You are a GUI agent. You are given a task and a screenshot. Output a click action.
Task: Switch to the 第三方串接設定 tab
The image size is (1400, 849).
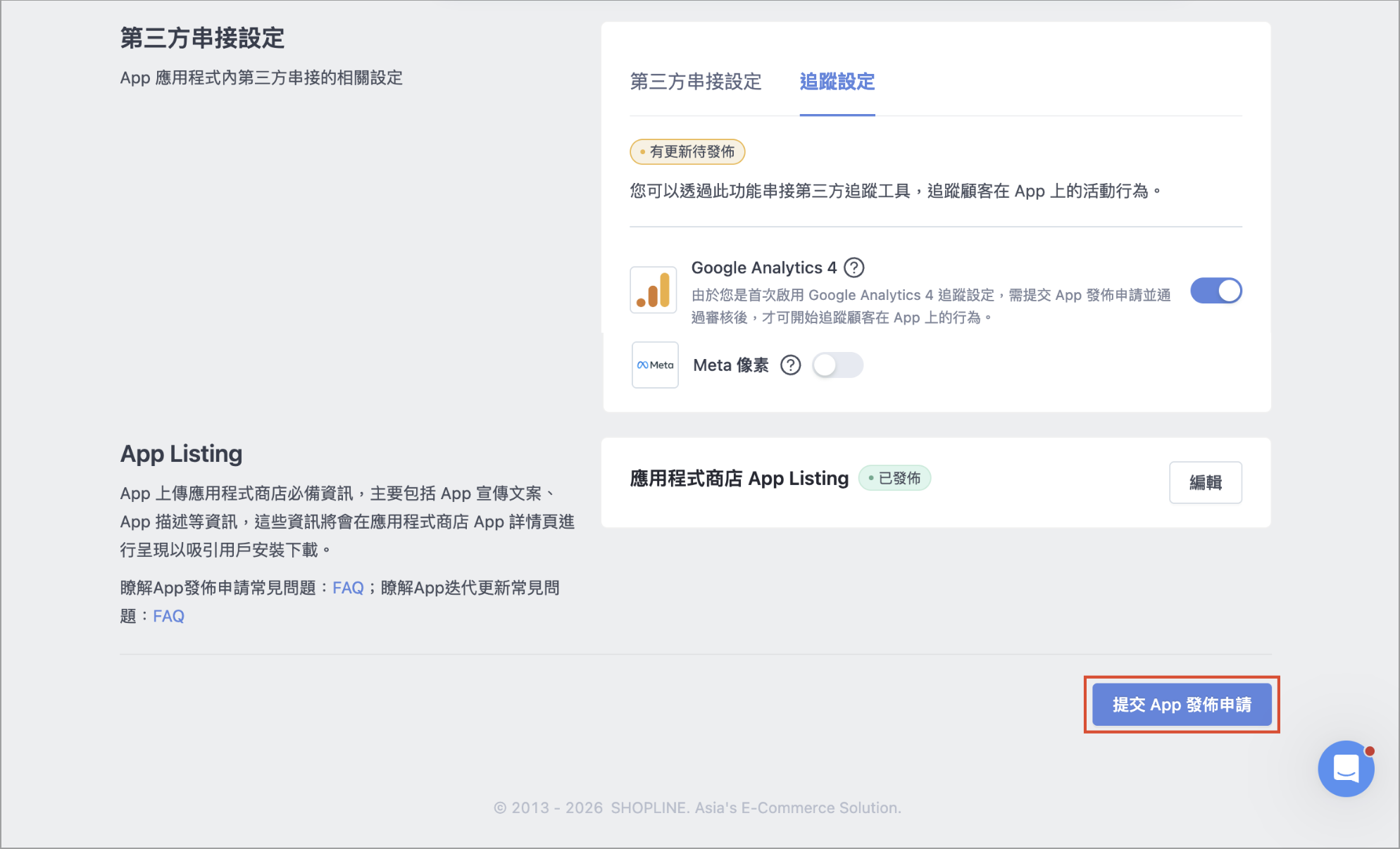point(696,82)
